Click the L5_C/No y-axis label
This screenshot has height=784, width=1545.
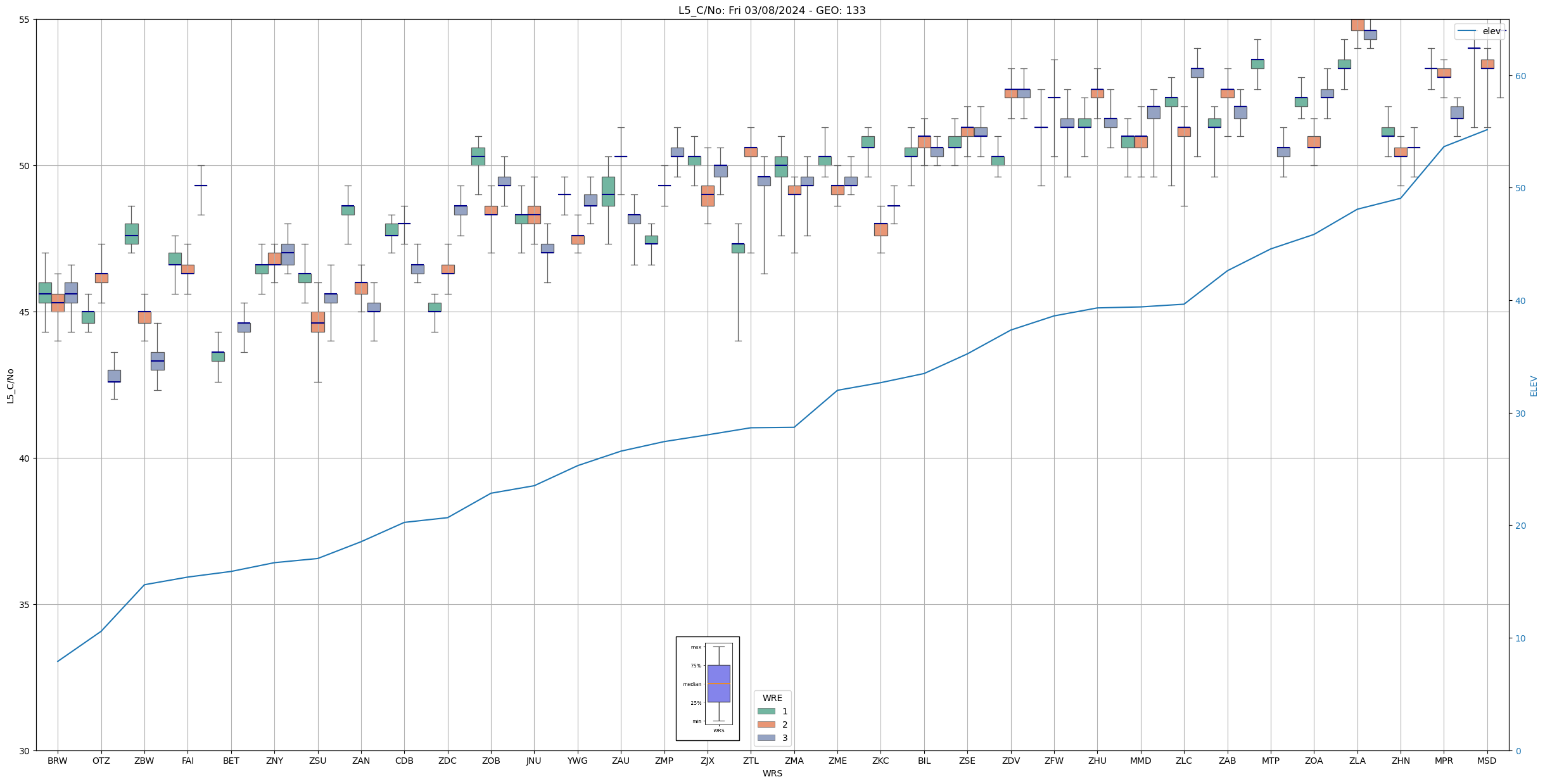coord(10,386)
